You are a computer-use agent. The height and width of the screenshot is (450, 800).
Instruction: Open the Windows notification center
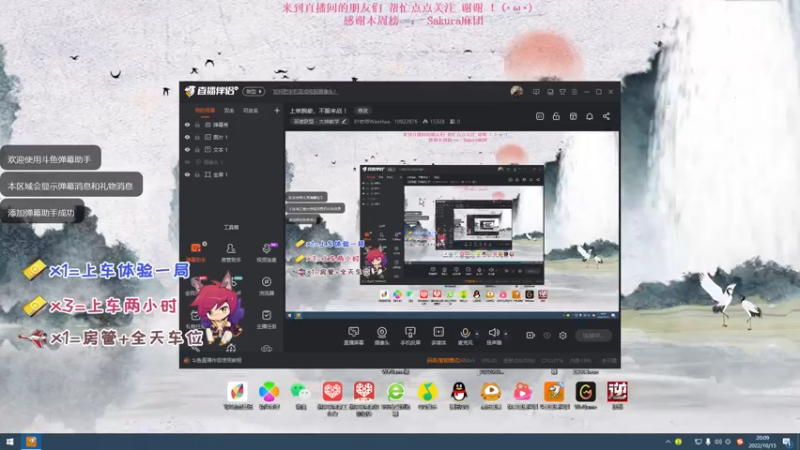tap(787, 442)
